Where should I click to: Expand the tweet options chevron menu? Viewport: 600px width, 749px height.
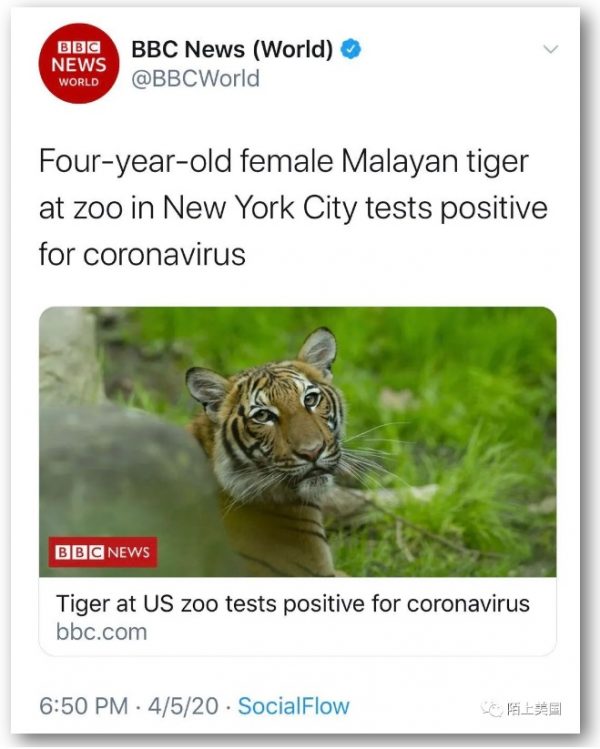551,49
